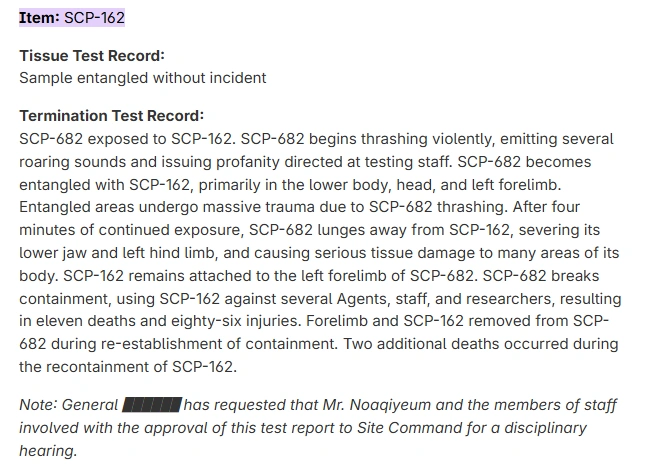Screen dimensions: 645x467
Task: Click the phrase "eleven deaths"
Action: click(85, 322)
